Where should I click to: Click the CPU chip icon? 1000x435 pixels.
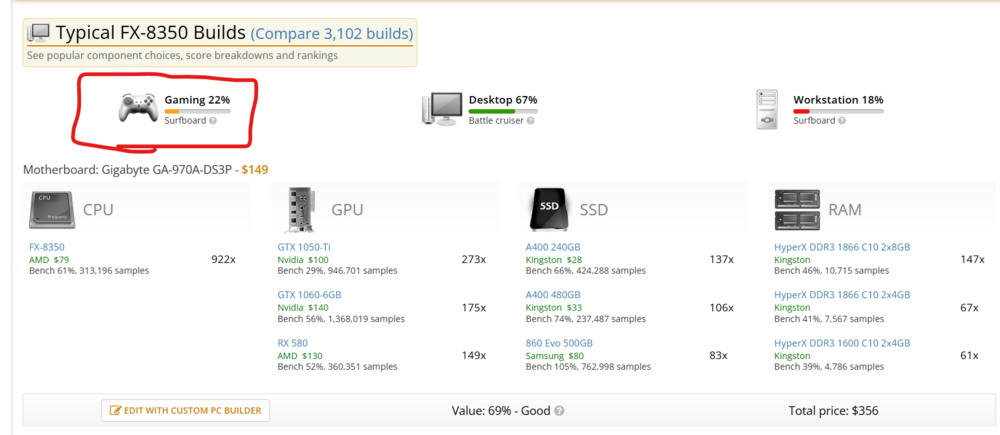pos(52,209)
